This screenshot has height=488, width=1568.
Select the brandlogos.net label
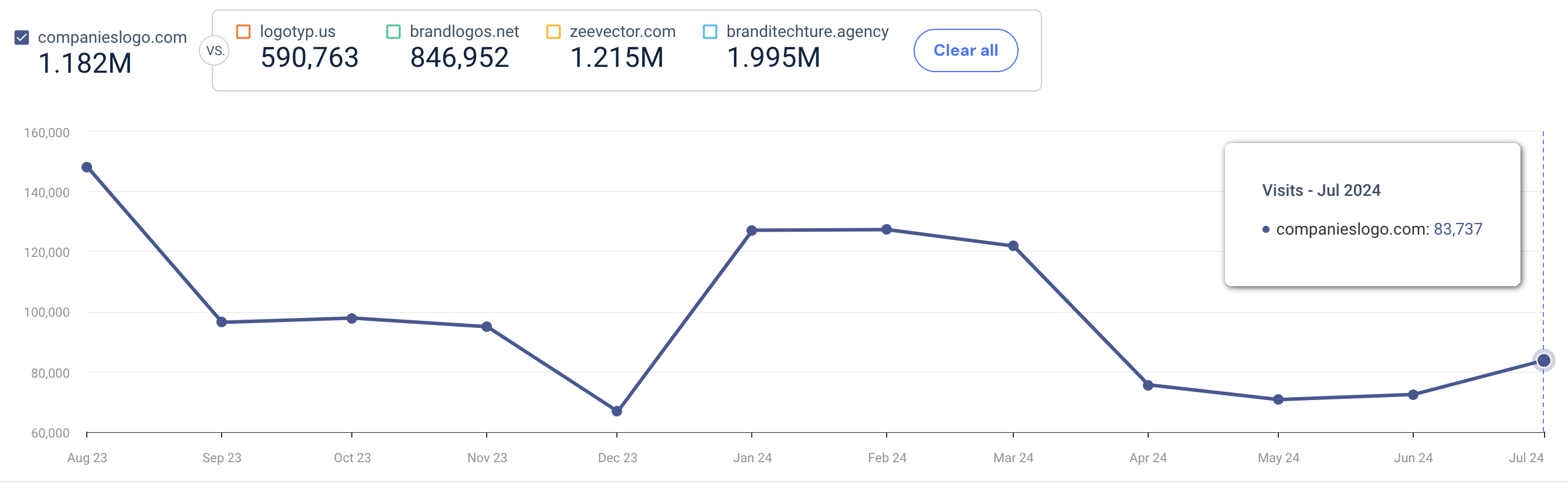(464, 32)
